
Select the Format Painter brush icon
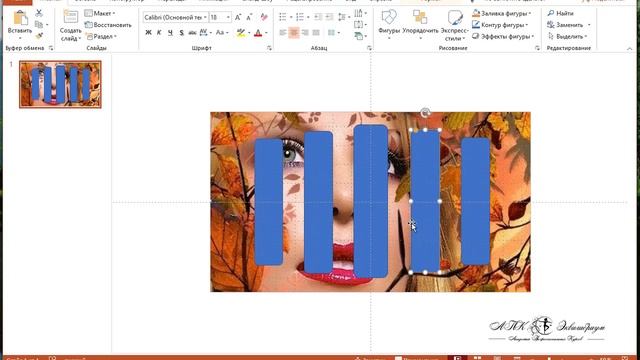pos(39,36)
